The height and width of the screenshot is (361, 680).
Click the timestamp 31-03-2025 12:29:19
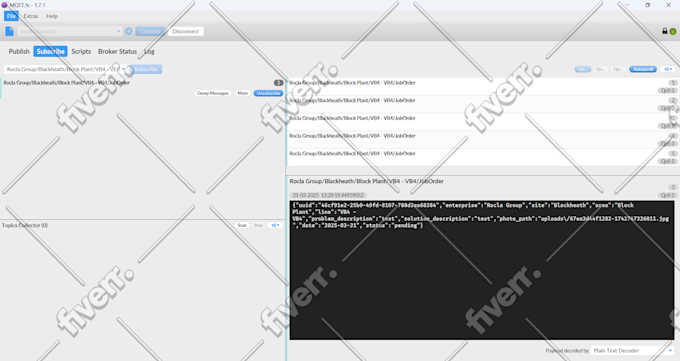point(328,195)
